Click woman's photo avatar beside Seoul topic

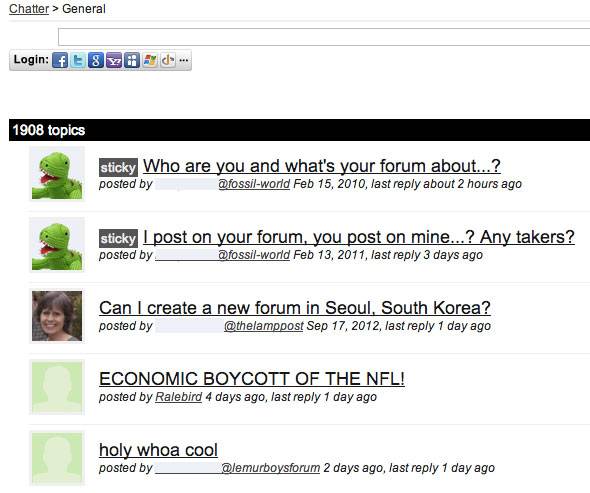coord(57,316)
